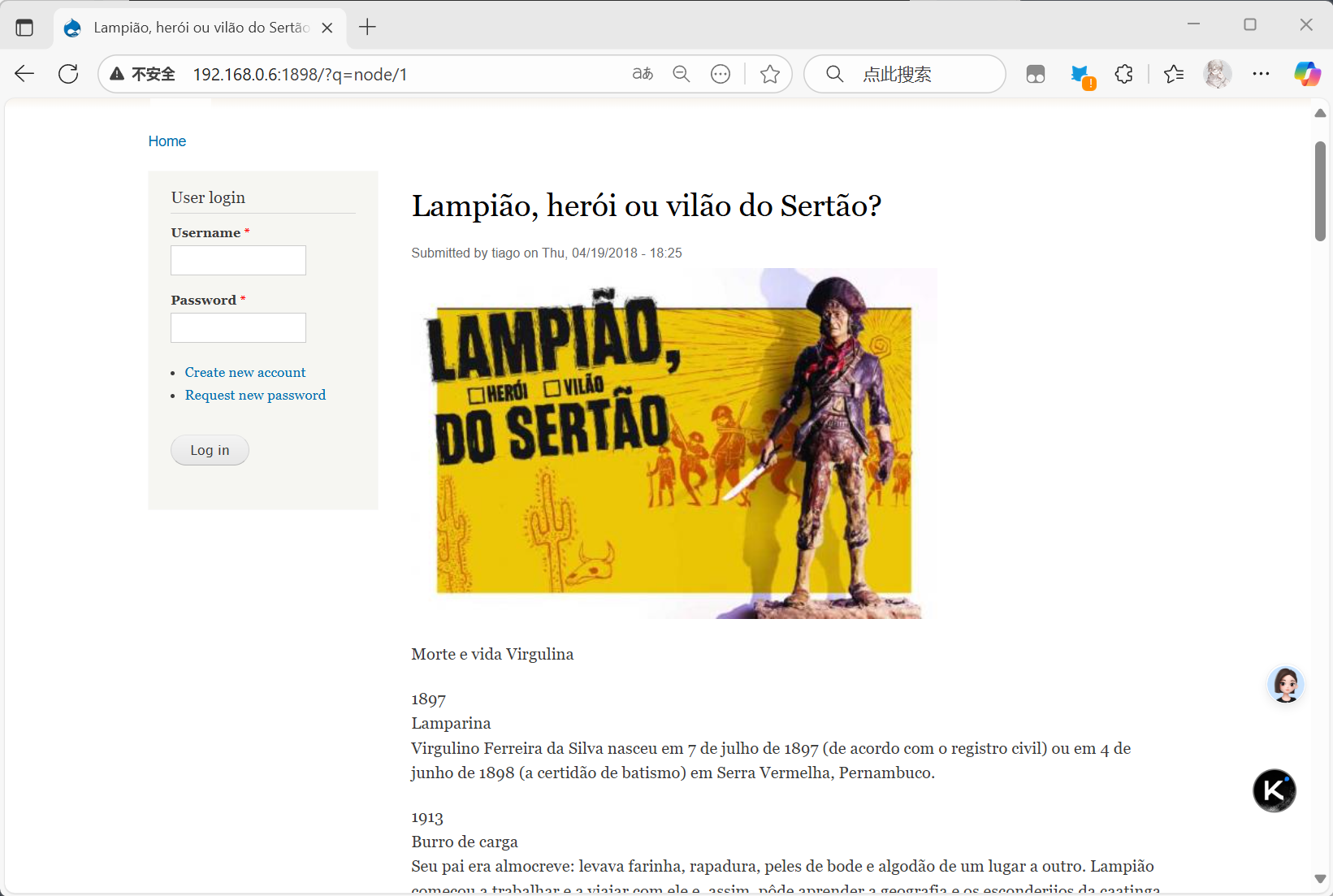The height and width of the screenshot is (896, 1333).
Task: Click the 'Lamparina' subtitle text
Action: (451, 723)
